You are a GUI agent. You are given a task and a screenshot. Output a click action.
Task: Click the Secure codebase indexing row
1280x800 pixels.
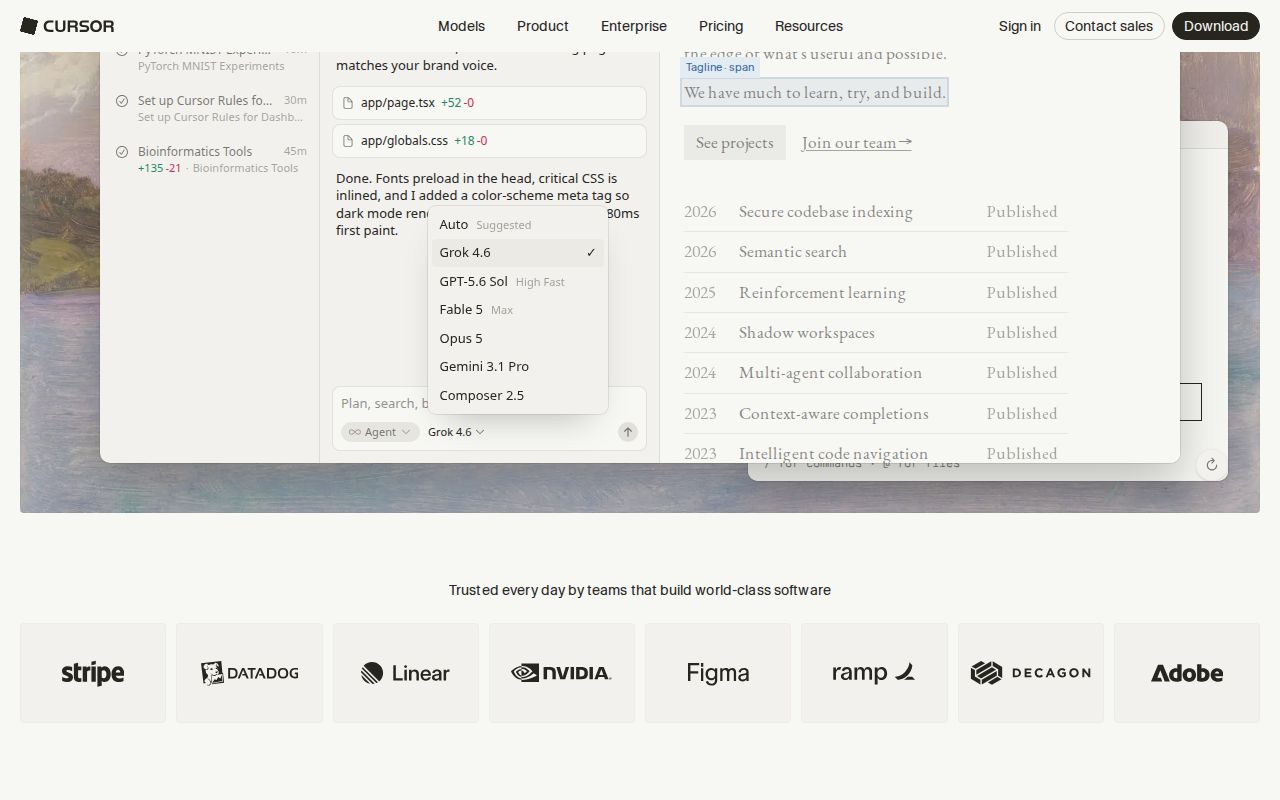tap(876, 212)
